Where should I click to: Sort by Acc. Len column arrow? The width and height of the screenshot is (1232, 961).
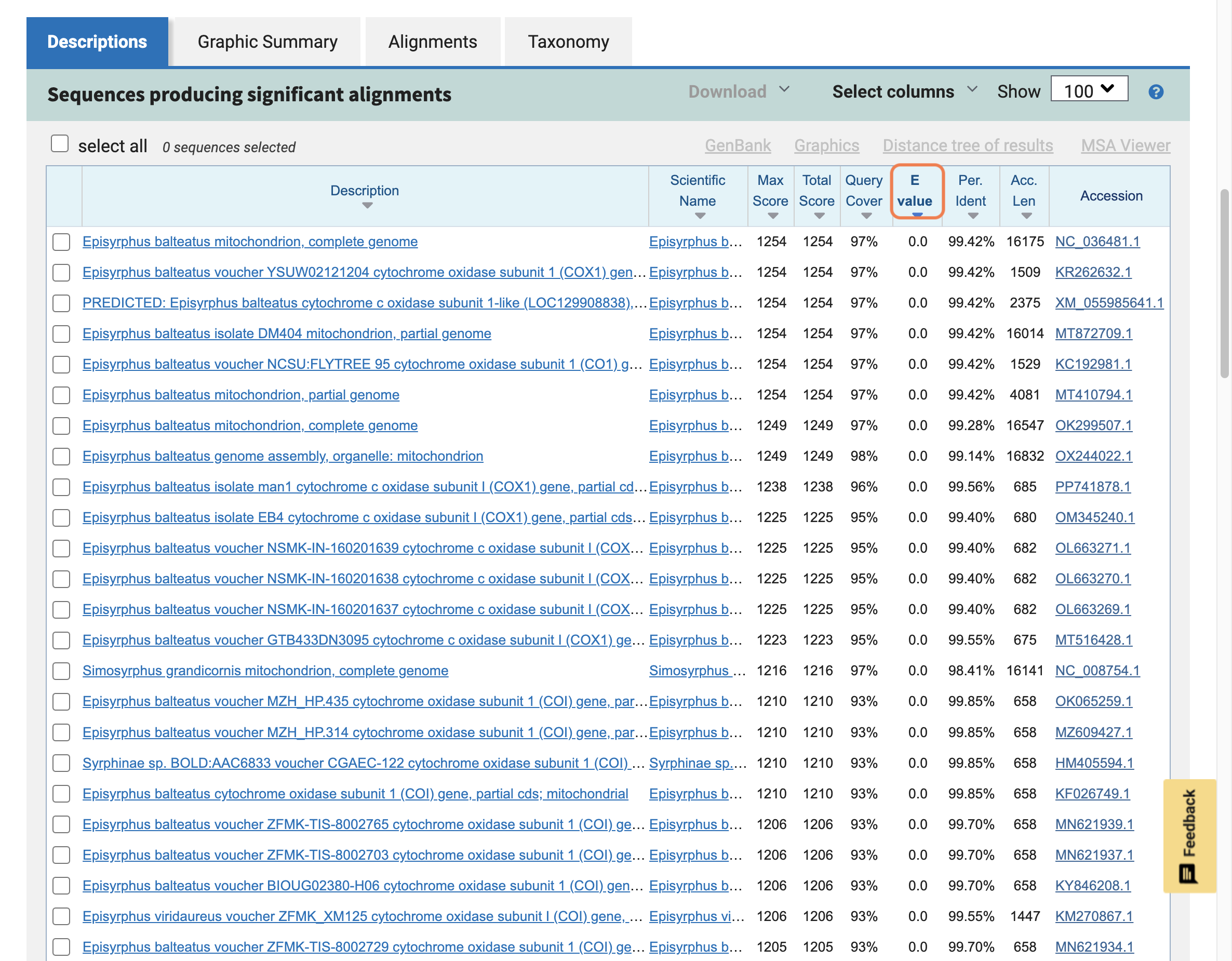pyautogui.click(x=1026, y=216)
